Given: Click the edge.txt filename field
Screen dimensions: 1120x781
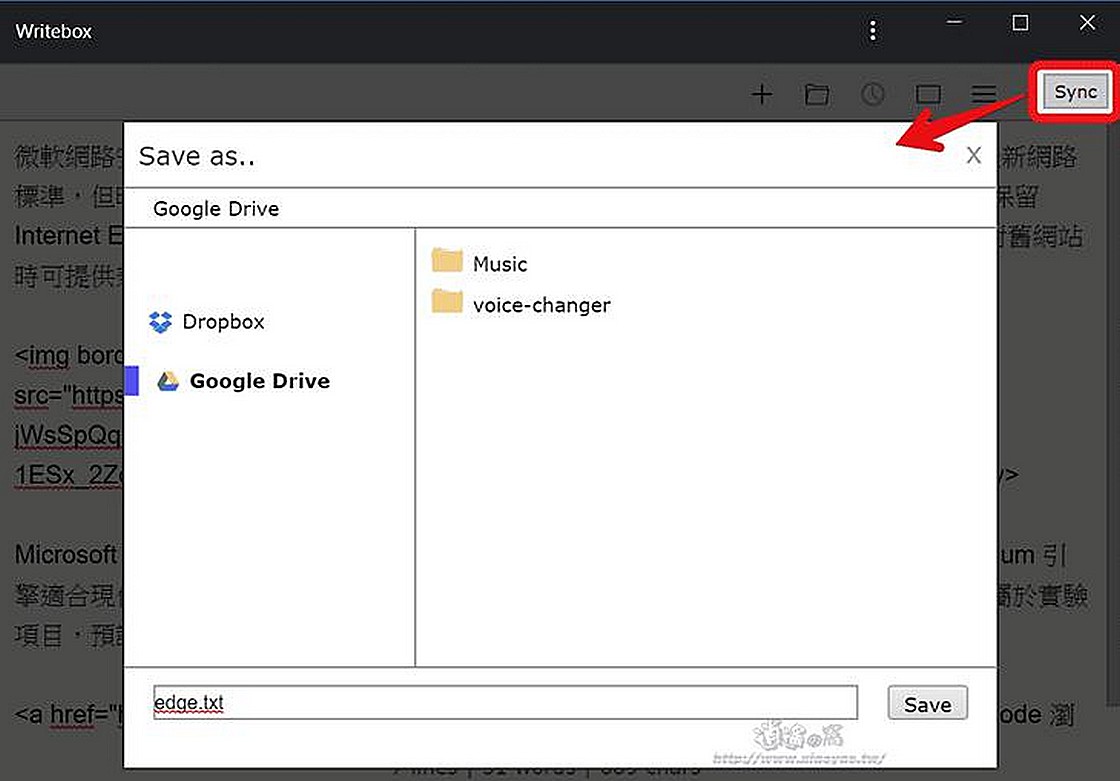Looking at the screenshot, I should [x=505, y=702].
